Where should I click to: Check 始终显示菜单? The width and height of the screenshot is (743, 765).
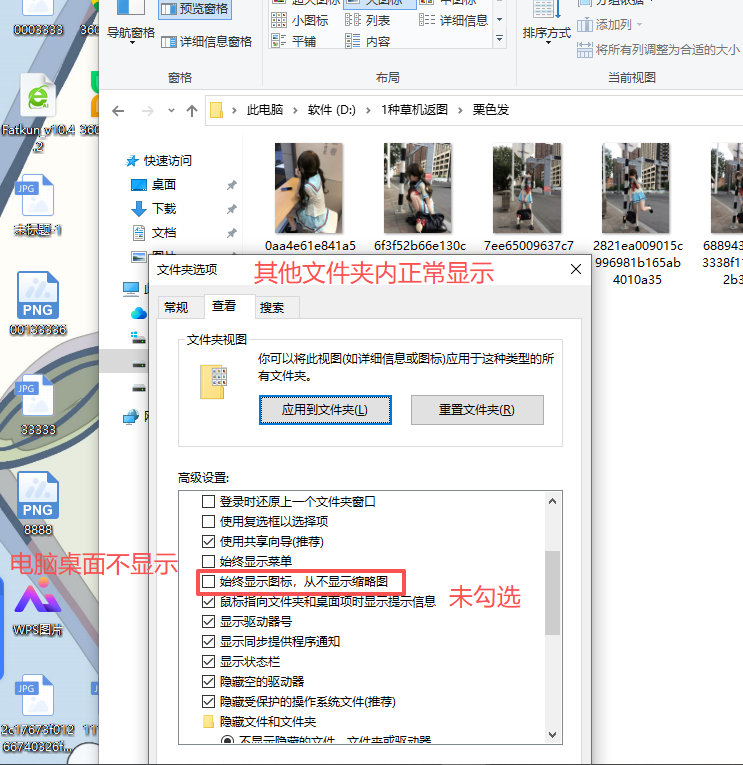click(x=208, y=562)
